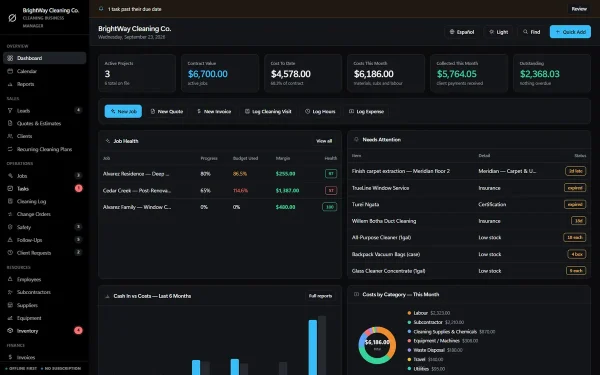The width and height of the screenshot is (600, 375).
Task: Select the Dashboard menu item
Action: pyautogui.click(x=44, y=58)
